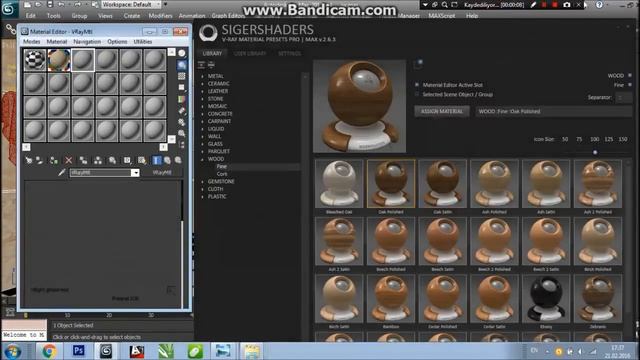
Task: Click Make Preview icon
Action: click(x=182, y=111)
